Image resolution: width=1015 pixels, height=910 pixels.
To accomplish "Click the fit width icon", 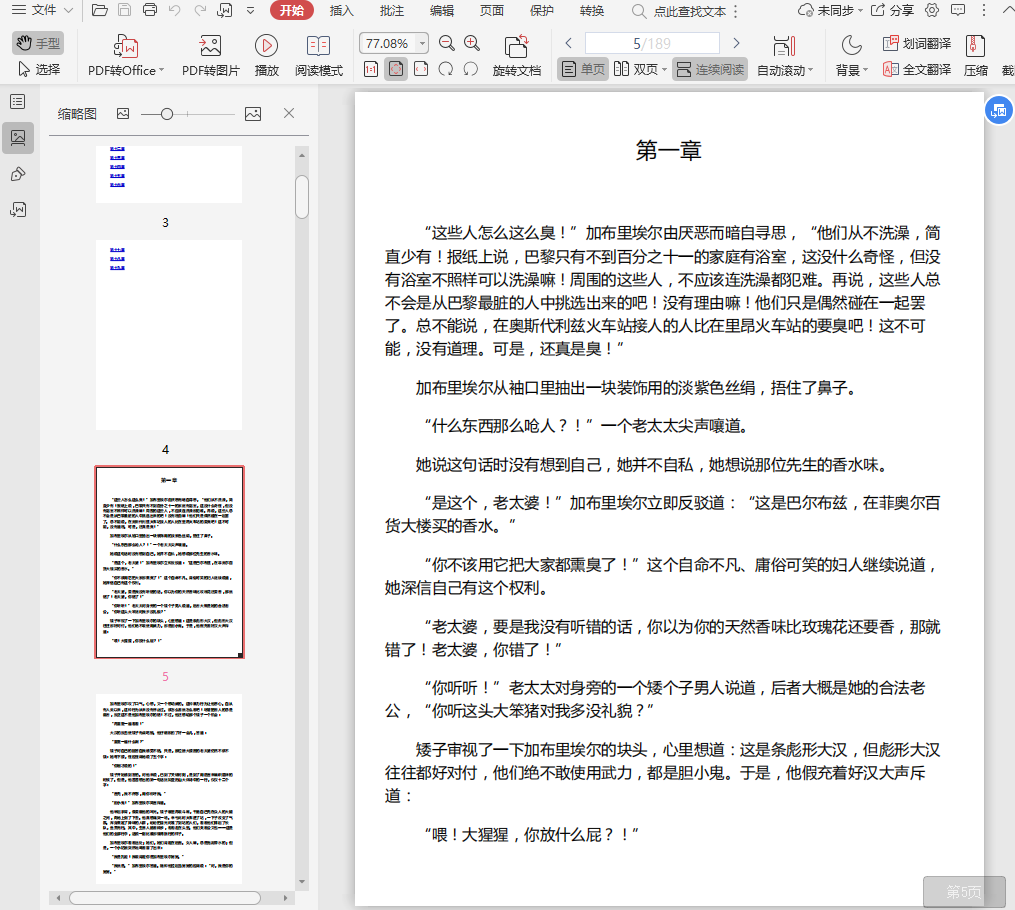I will pyautogui.click(x=421, y=69).
